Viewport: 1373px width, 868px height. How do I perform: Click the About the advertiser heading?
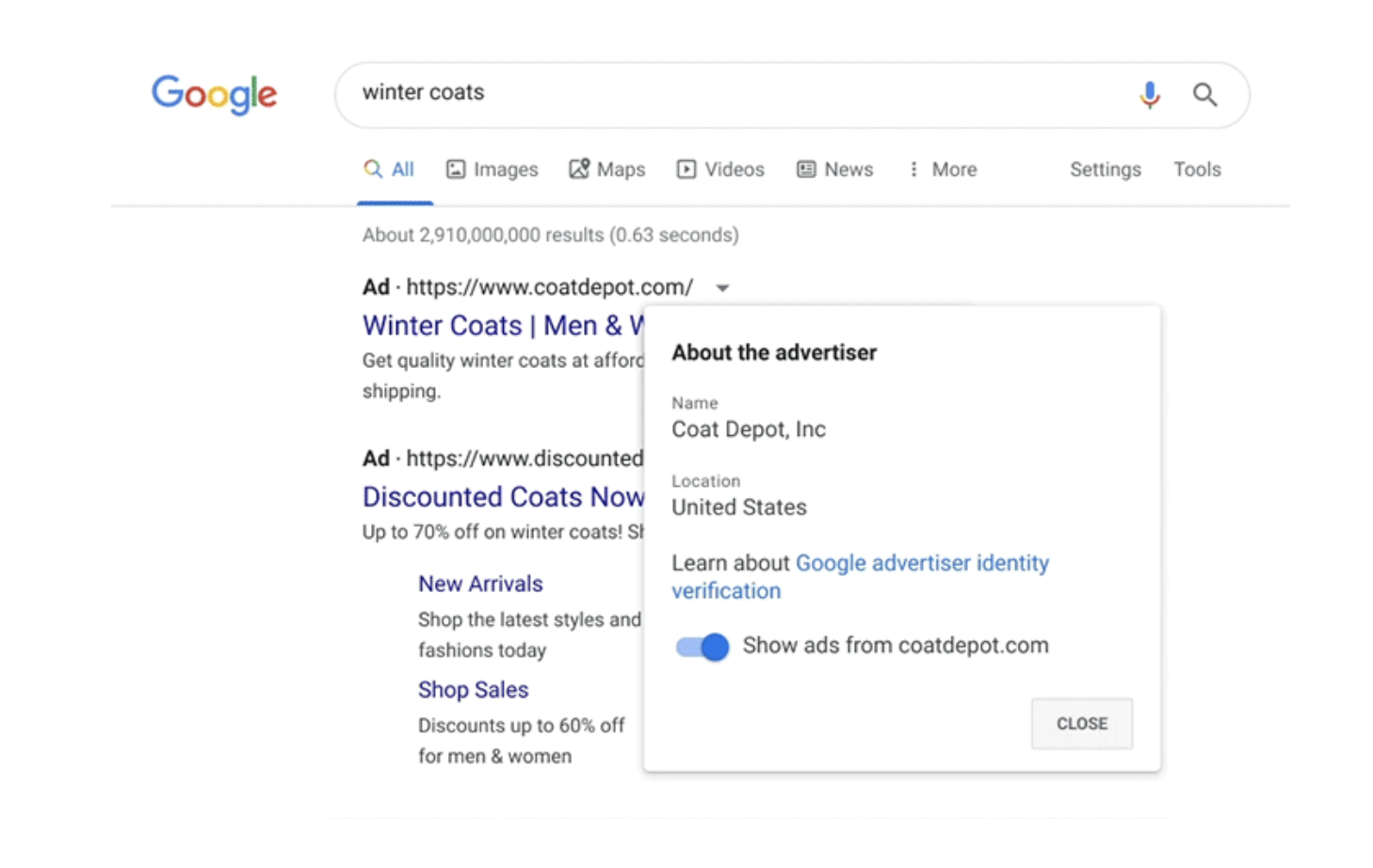point(774,352)
